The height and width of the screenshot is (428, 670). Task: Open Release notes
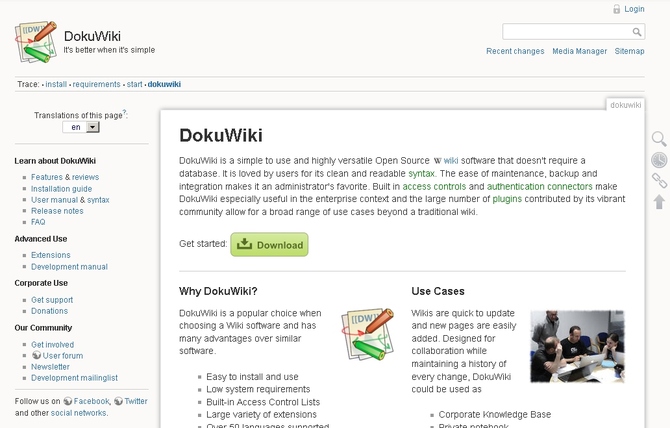click(x=57, y=211)
